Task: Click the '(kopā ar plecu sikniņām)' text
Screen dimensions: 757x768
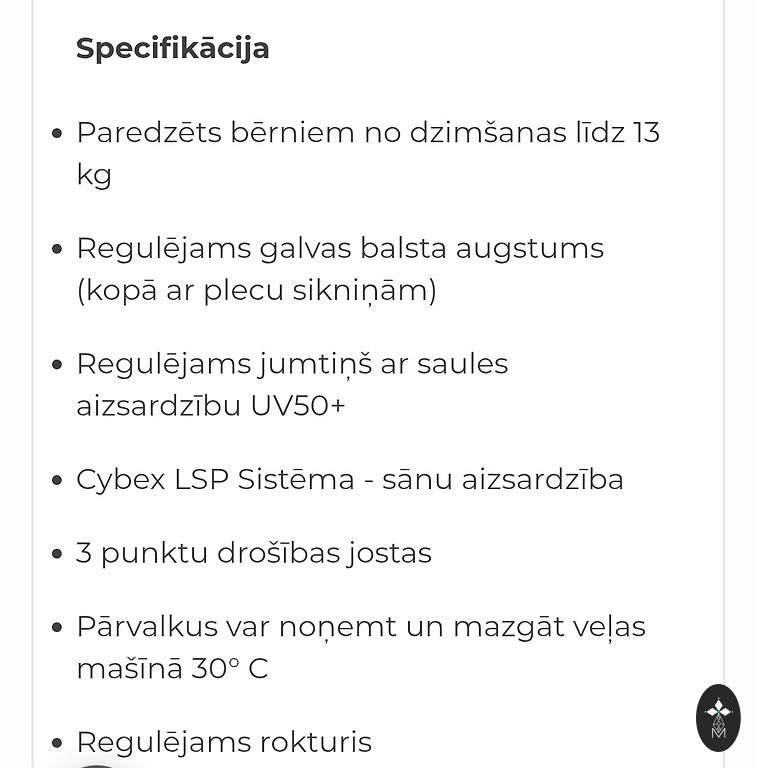Action: pos(256,291)
